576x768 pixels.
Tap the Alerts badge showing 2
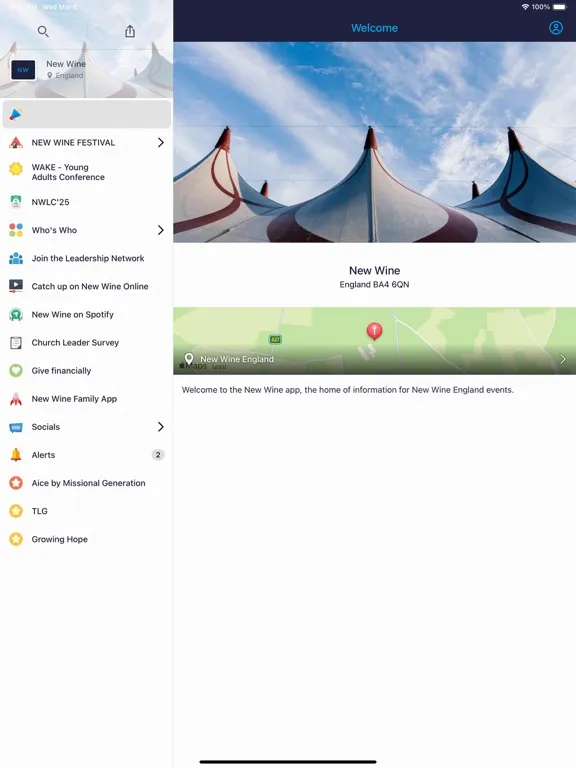[x=158, y=455]
